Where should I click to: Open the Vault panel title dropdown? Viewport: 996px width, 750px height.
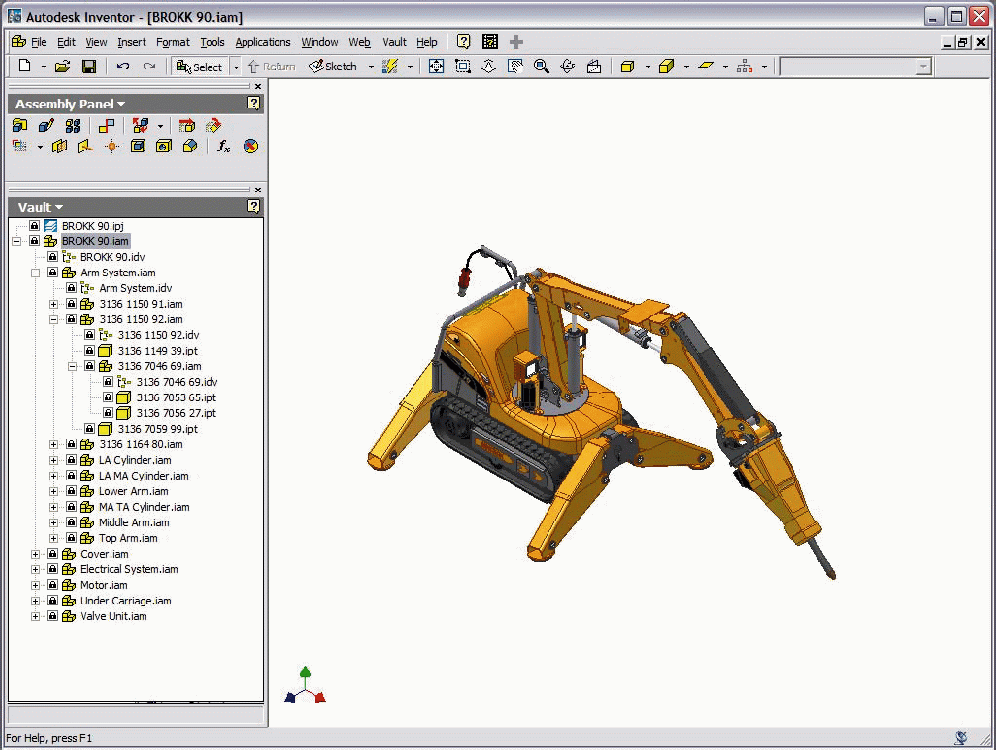click(59, 208)
